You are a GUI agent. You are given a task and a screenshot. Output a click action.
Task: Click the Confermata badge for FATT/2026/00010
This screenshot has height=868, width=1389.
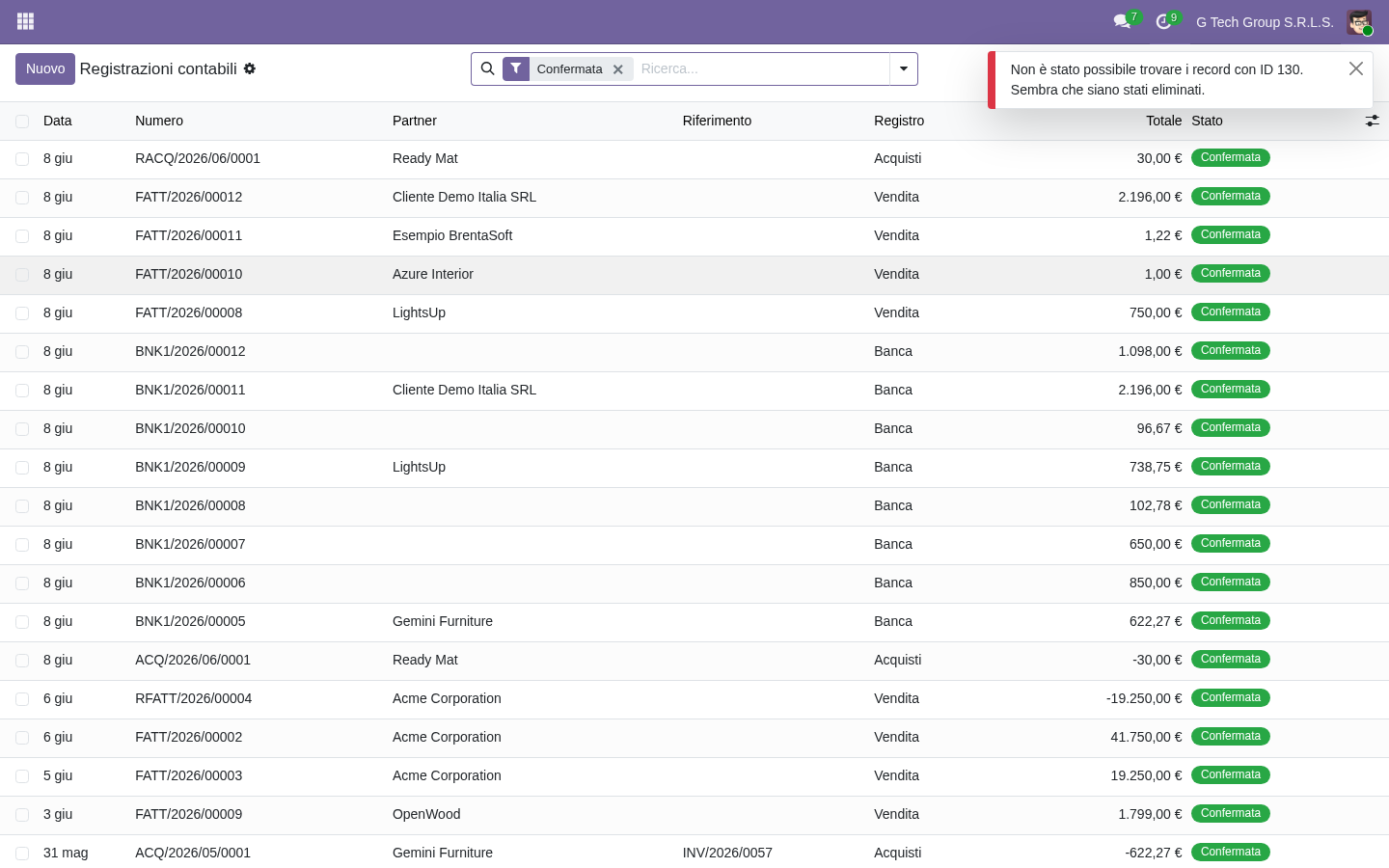pyautogui.click(x=1230, y=274)
